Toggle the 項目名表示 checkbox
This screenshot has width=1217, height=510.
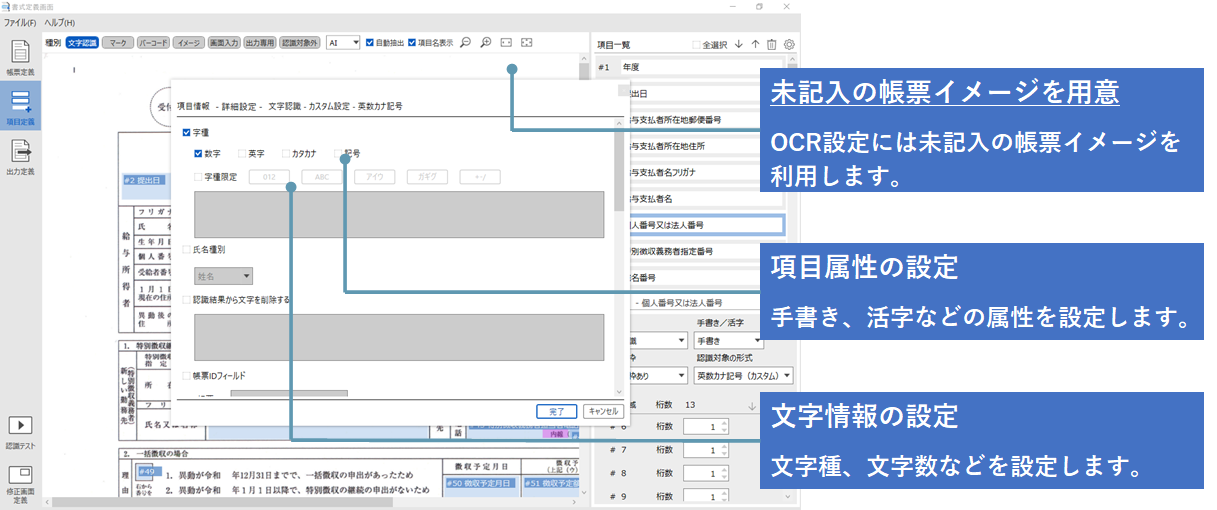[x=412, y=43]
